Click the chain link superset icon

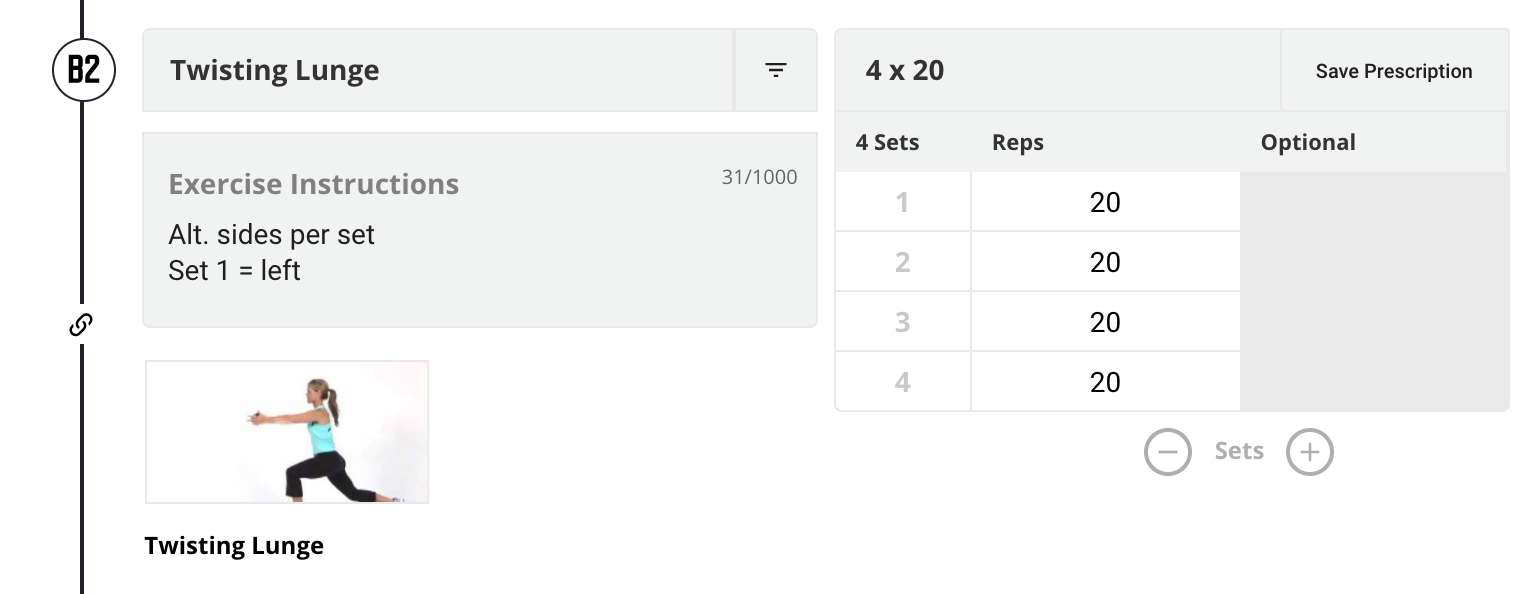click(x=82, y=324)
